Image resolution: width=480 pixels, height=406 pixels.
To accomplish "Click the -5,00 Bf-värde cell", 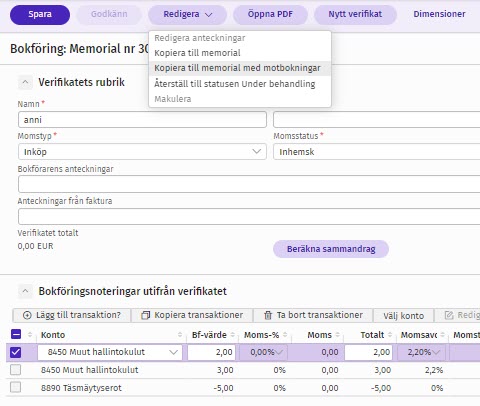I will [223, 388].
